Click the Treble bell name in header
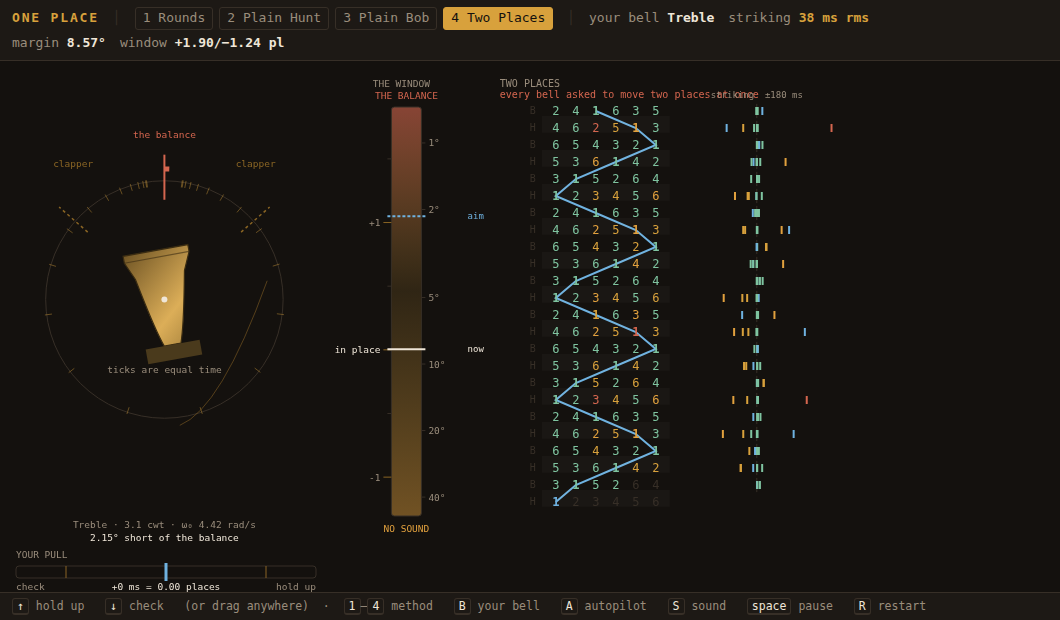The width and height of the screenshot is (1060, 620). [690, 18]
